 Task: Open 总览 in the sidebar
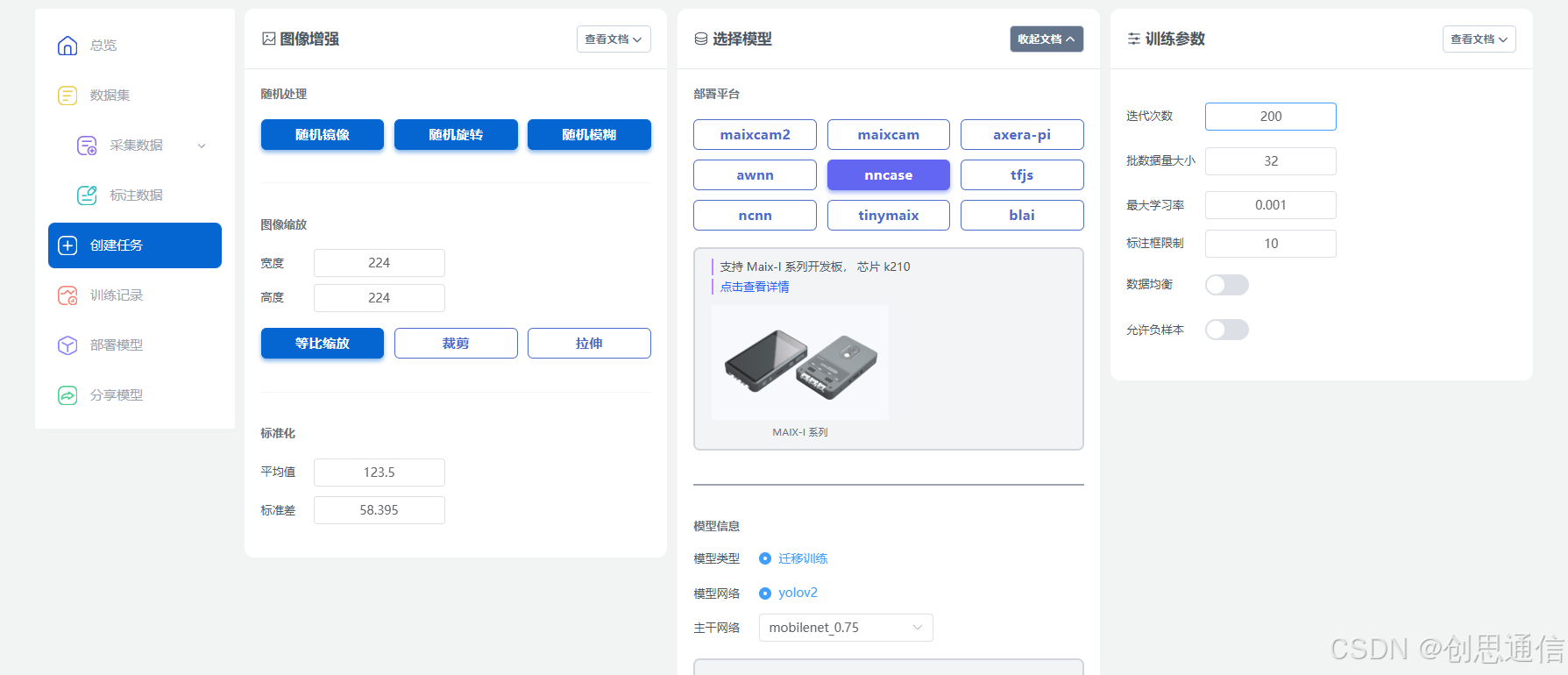[x=135, y=46]
